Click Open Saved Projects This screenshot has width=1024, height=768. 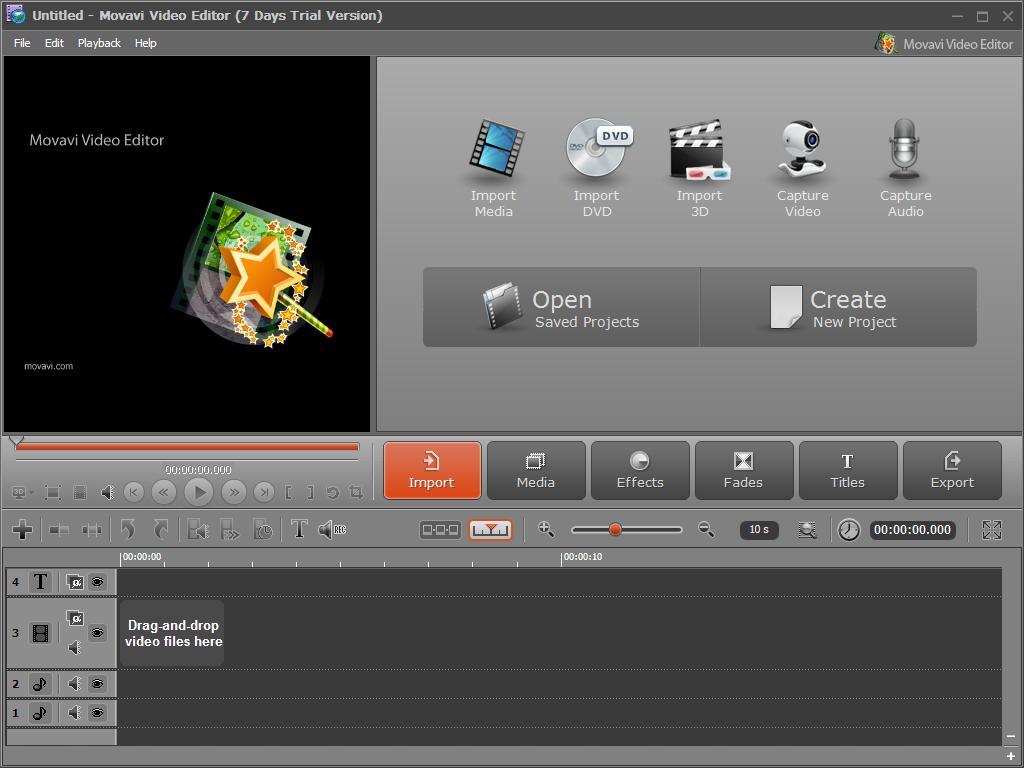[x=561, y=307]
